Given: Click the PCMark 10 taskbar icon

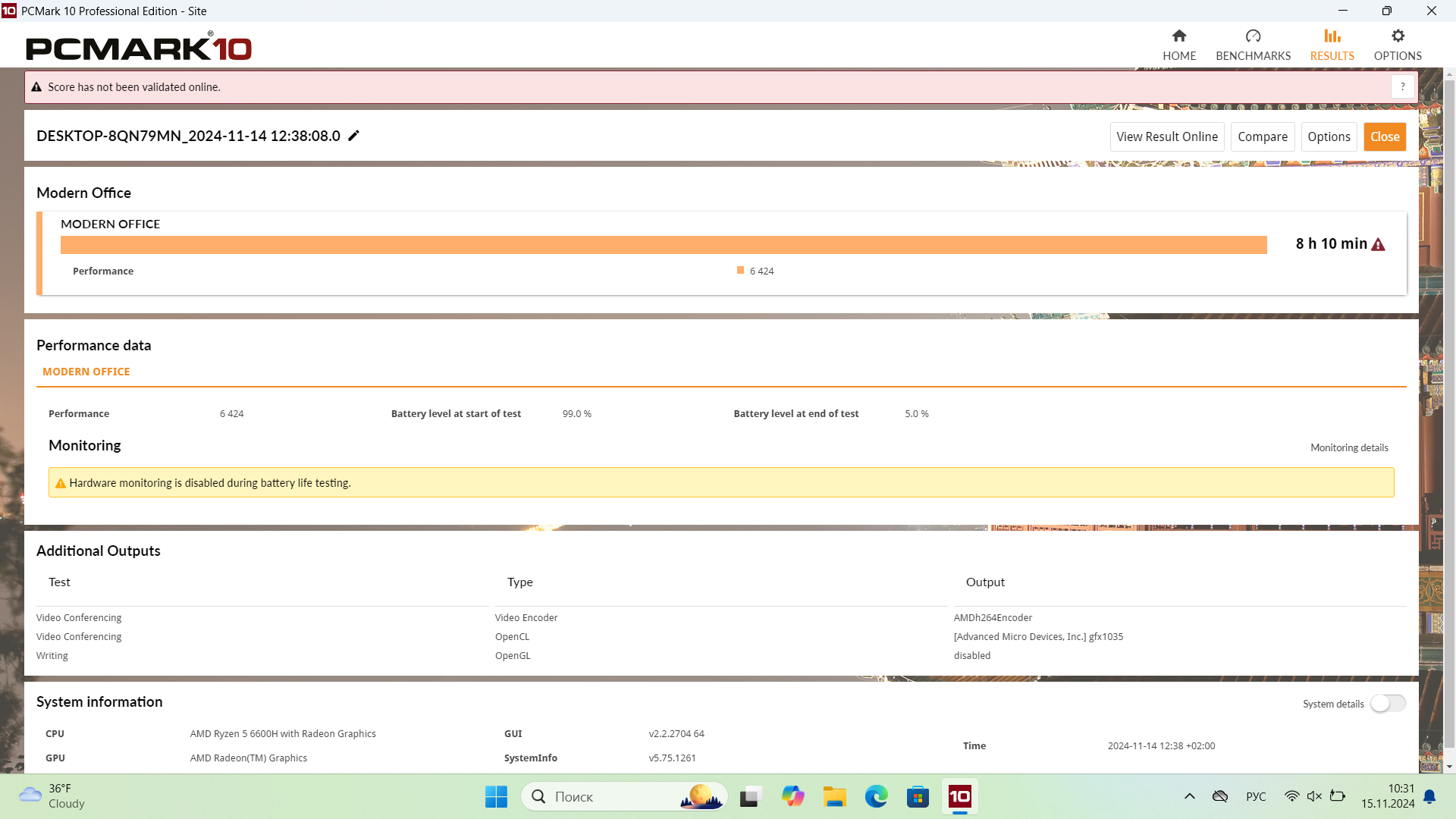Looking at the screenshot, I should [959, 796].
